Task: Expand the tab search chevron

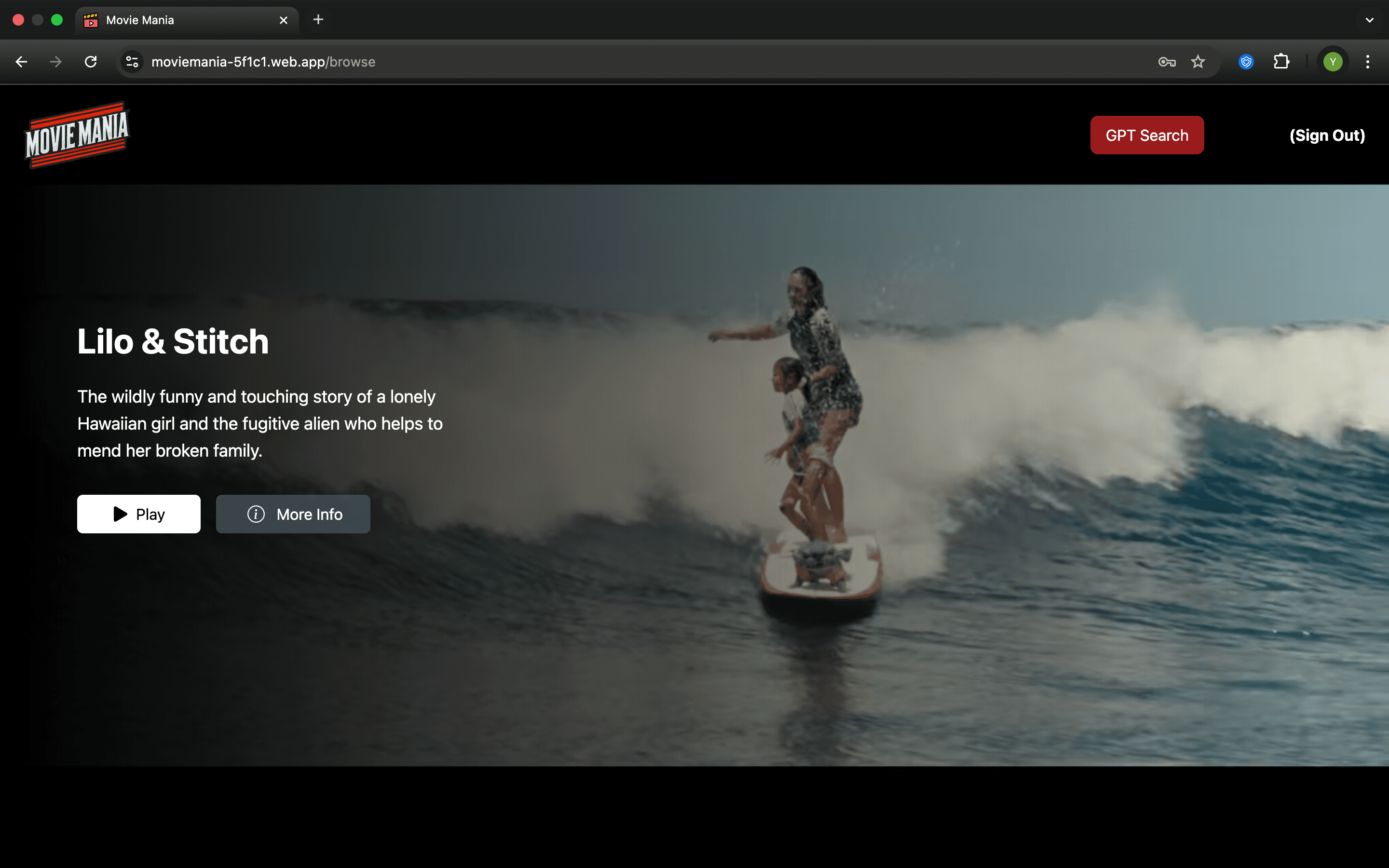Action: tap(1370, 20)
